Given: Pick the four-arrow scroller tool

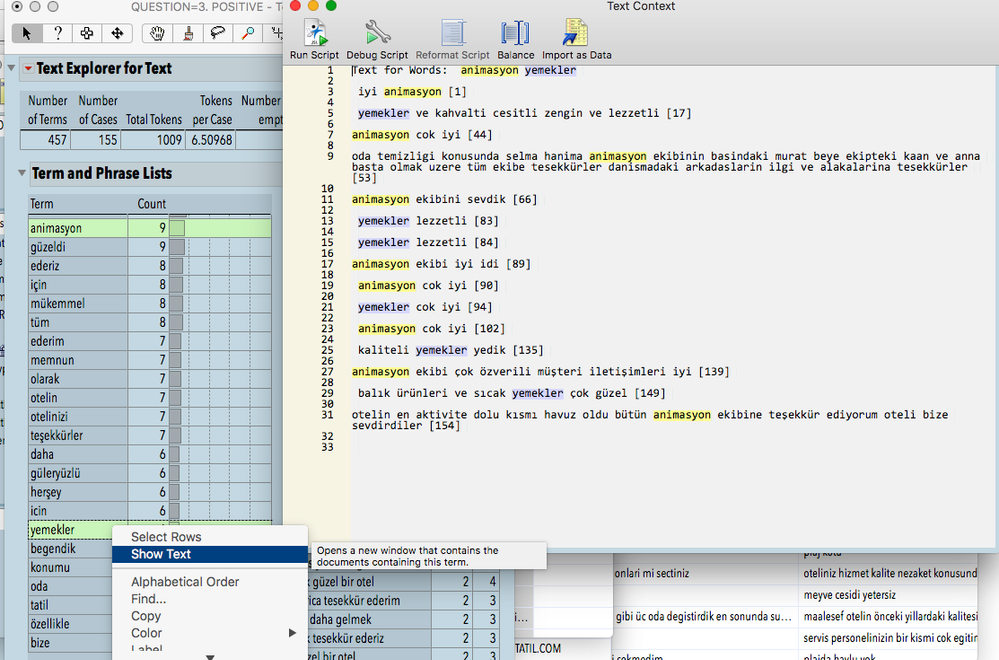Looking at the screenshot, I should (117, 33).
